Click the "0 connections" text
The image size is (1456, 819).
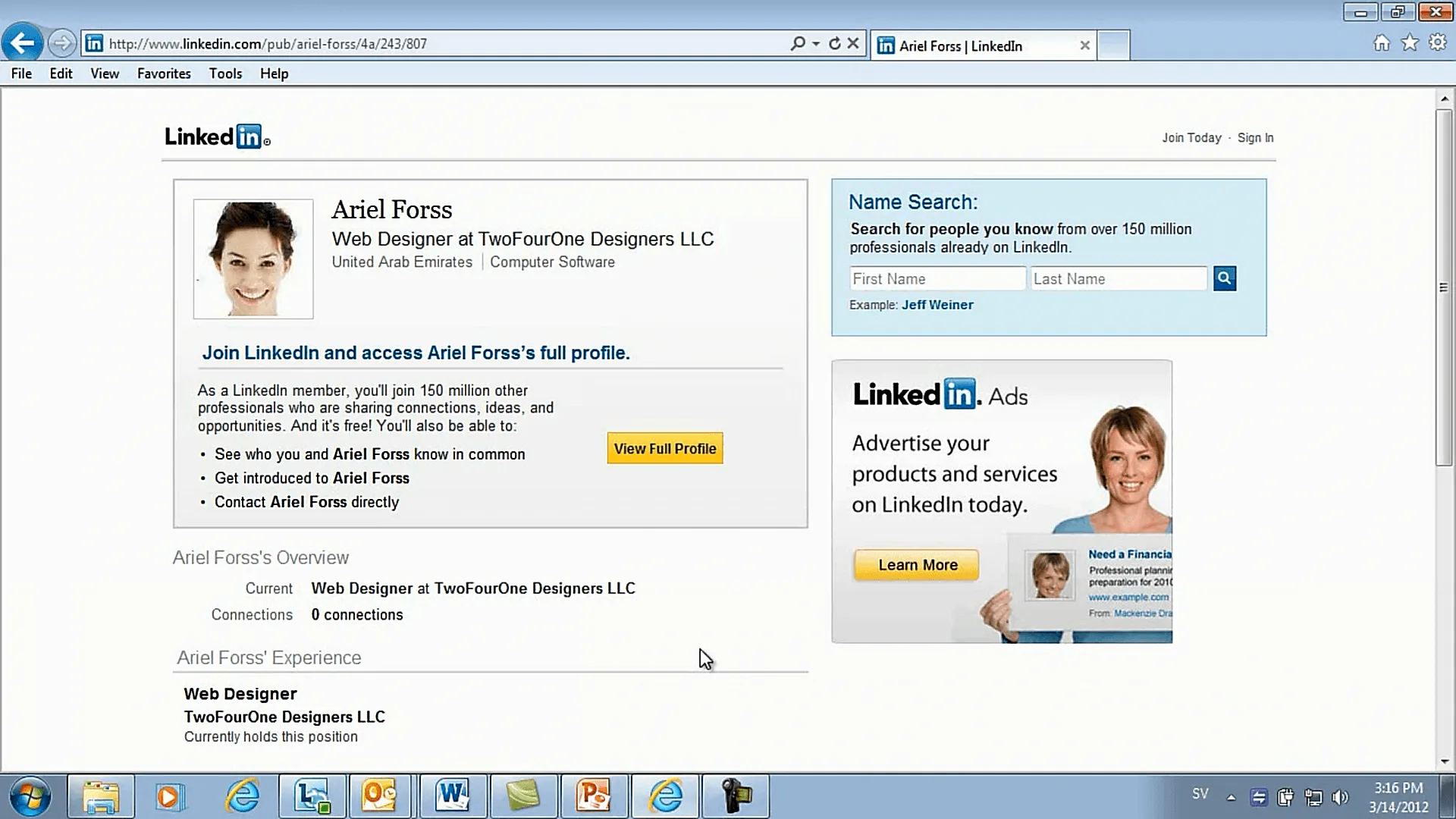(x=357, y=615)
